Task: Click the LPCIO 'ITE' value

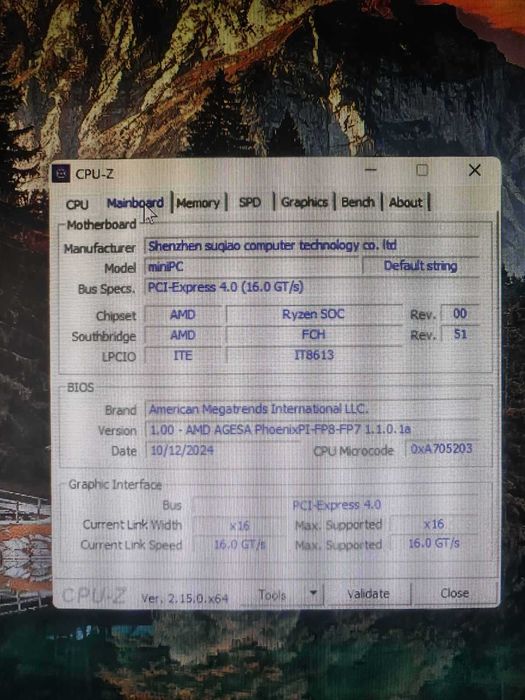Action: (183, 355)
